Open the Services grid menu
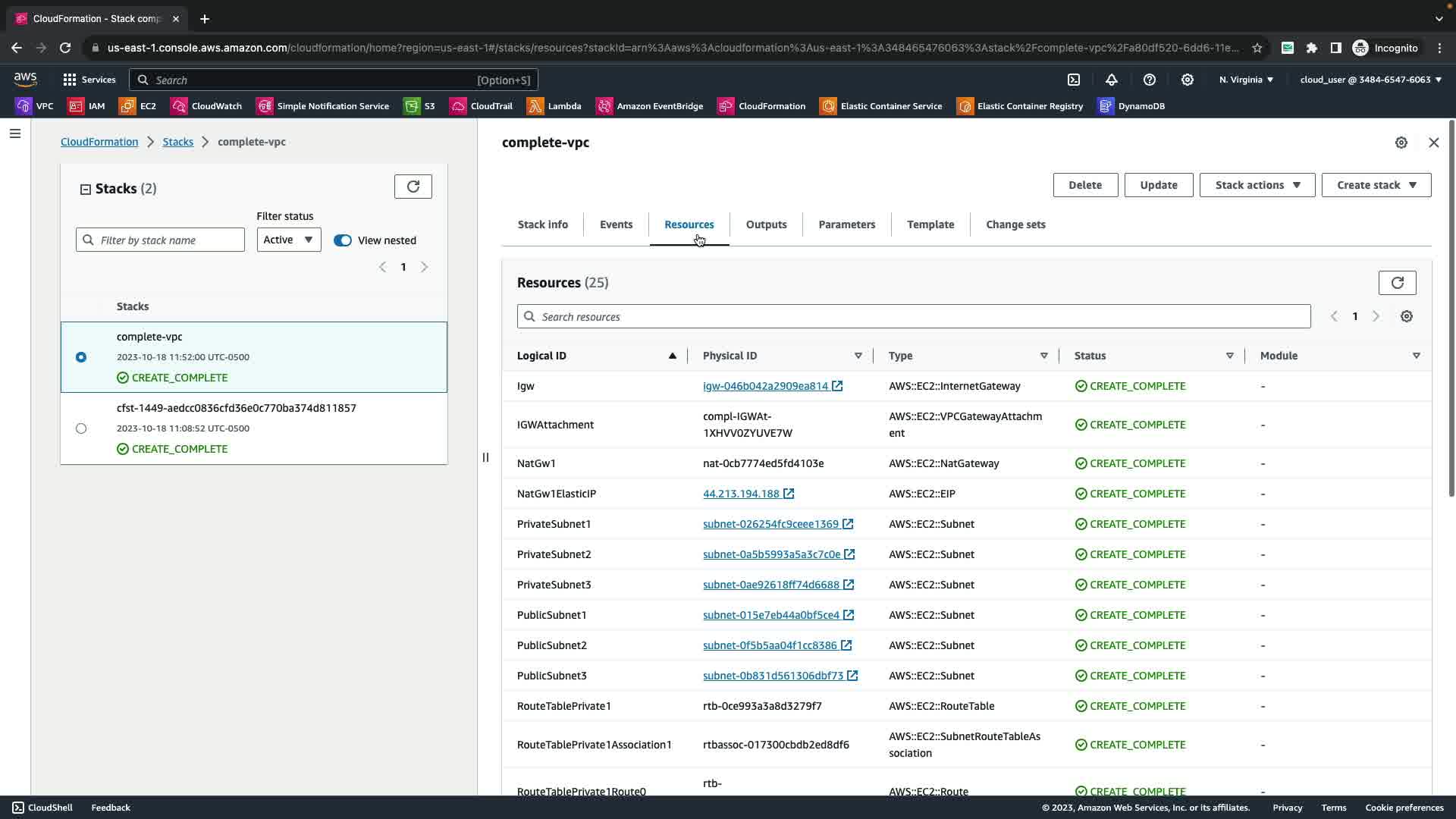Screen dimensions: 1456x819 coord(89,80)
